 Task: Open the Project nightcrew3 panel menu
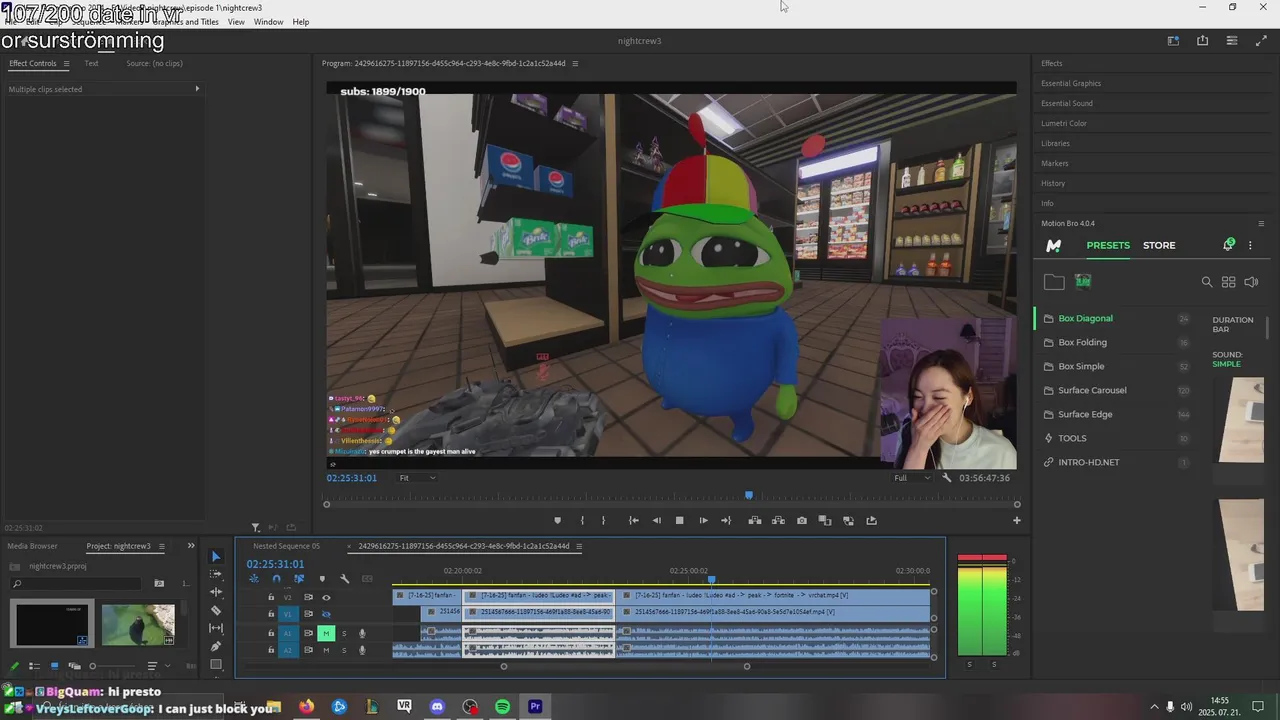161,546
